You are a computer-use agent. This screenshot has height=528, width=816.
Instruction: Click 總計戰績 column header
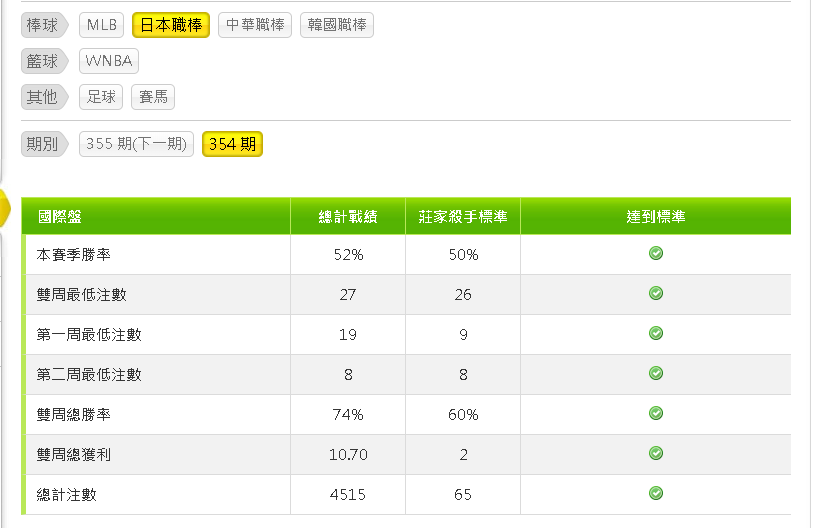(348, 216)
